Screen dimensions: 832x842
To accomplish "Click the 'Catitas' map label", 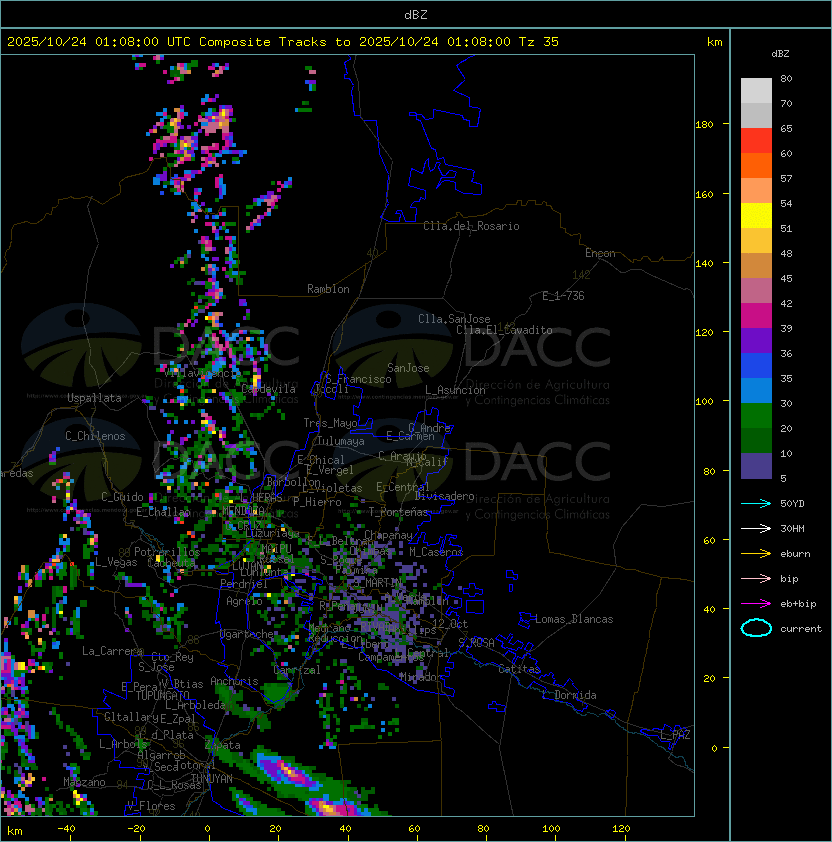I will pyautogui.click(x=519, y=669).
